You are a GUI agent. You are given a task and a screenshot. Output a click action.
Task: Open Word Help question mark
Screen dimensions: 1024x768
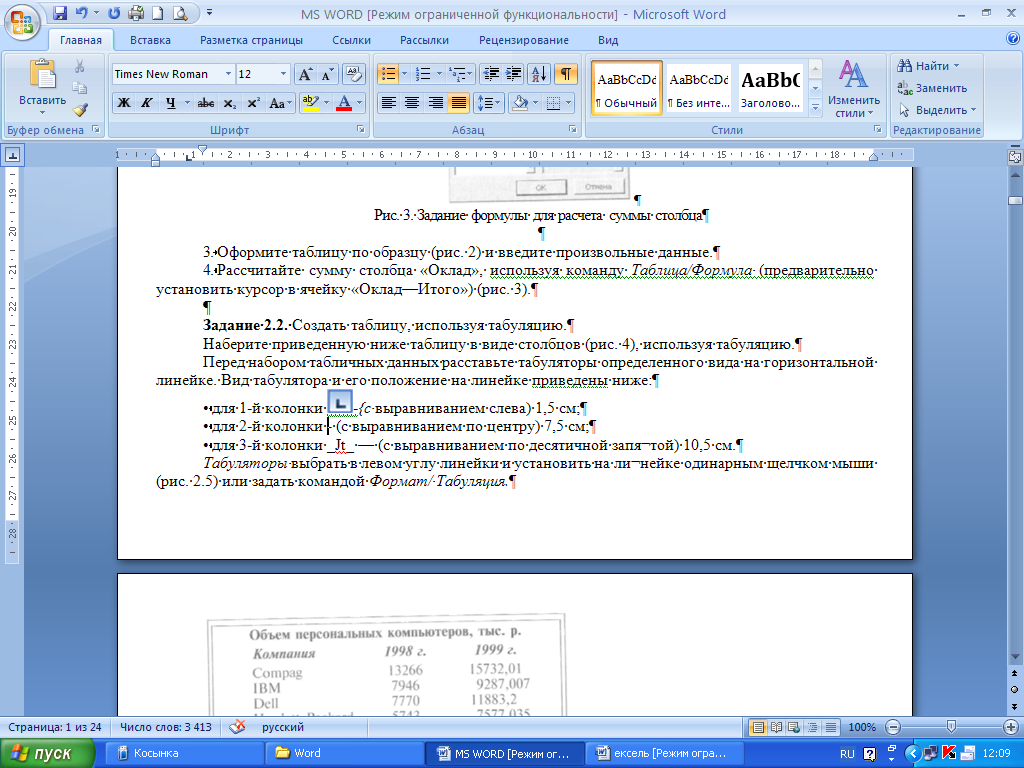point(1012,39)
